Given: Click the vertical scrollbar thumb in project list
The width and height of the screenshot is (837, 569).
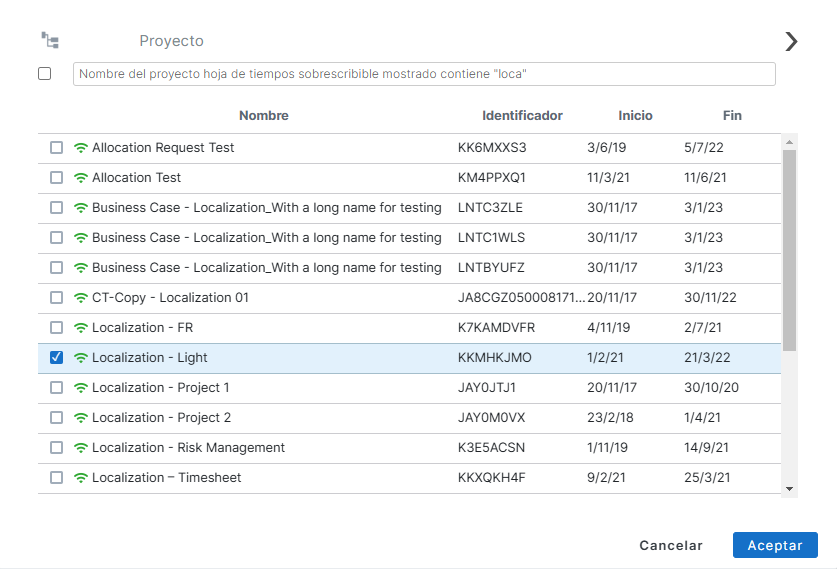Looking at the screenshot, I should pos(789,250).
